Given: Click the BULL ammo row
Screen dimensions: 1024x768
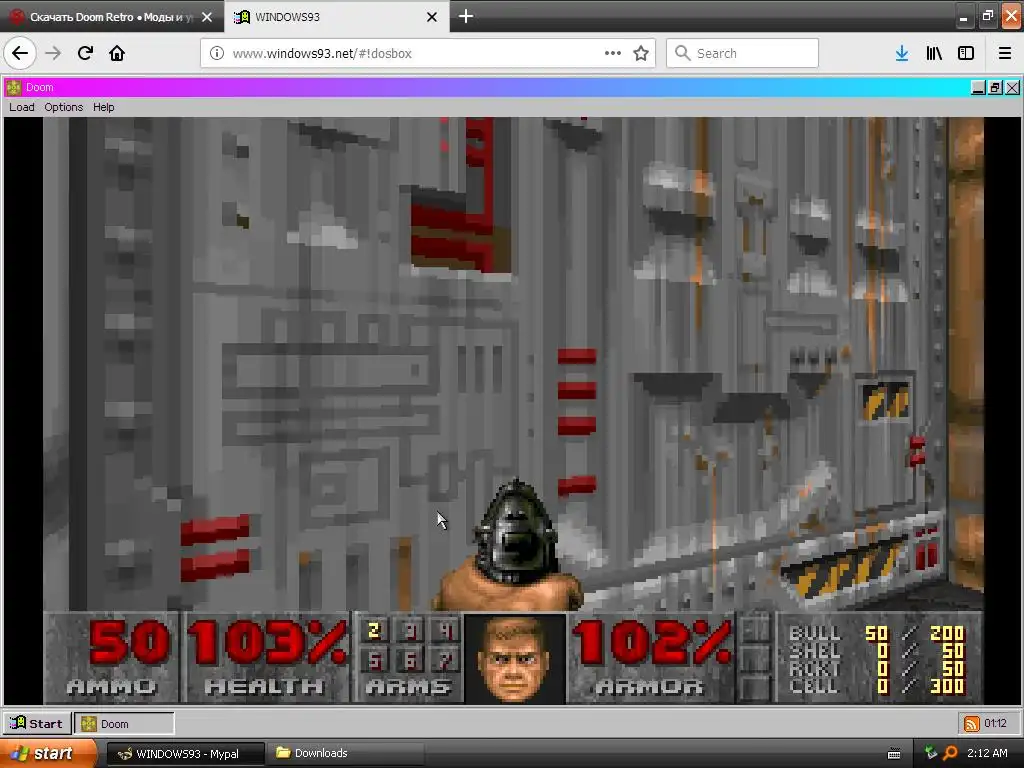Looking at the screenshot, I should [877, 633].
